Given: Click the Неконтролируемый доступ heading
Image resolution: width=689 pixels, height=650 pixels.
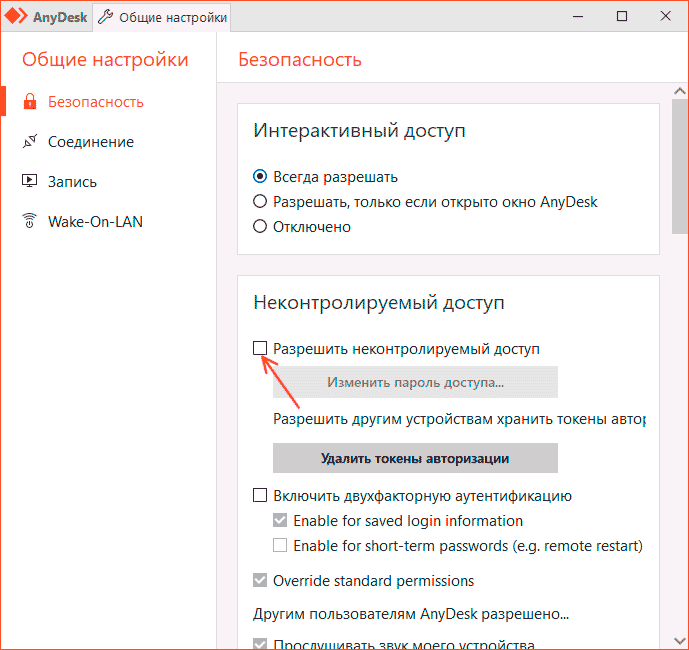Looking at the screenshot, I should 379,303.
